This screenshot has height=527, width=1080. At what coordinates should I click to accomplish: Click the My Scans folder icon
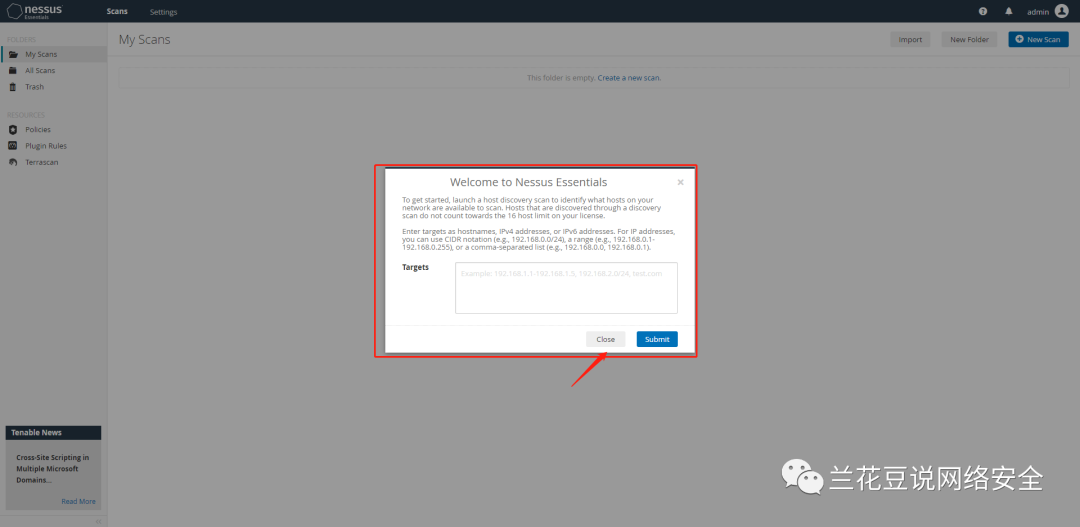(x=13, y=54)
